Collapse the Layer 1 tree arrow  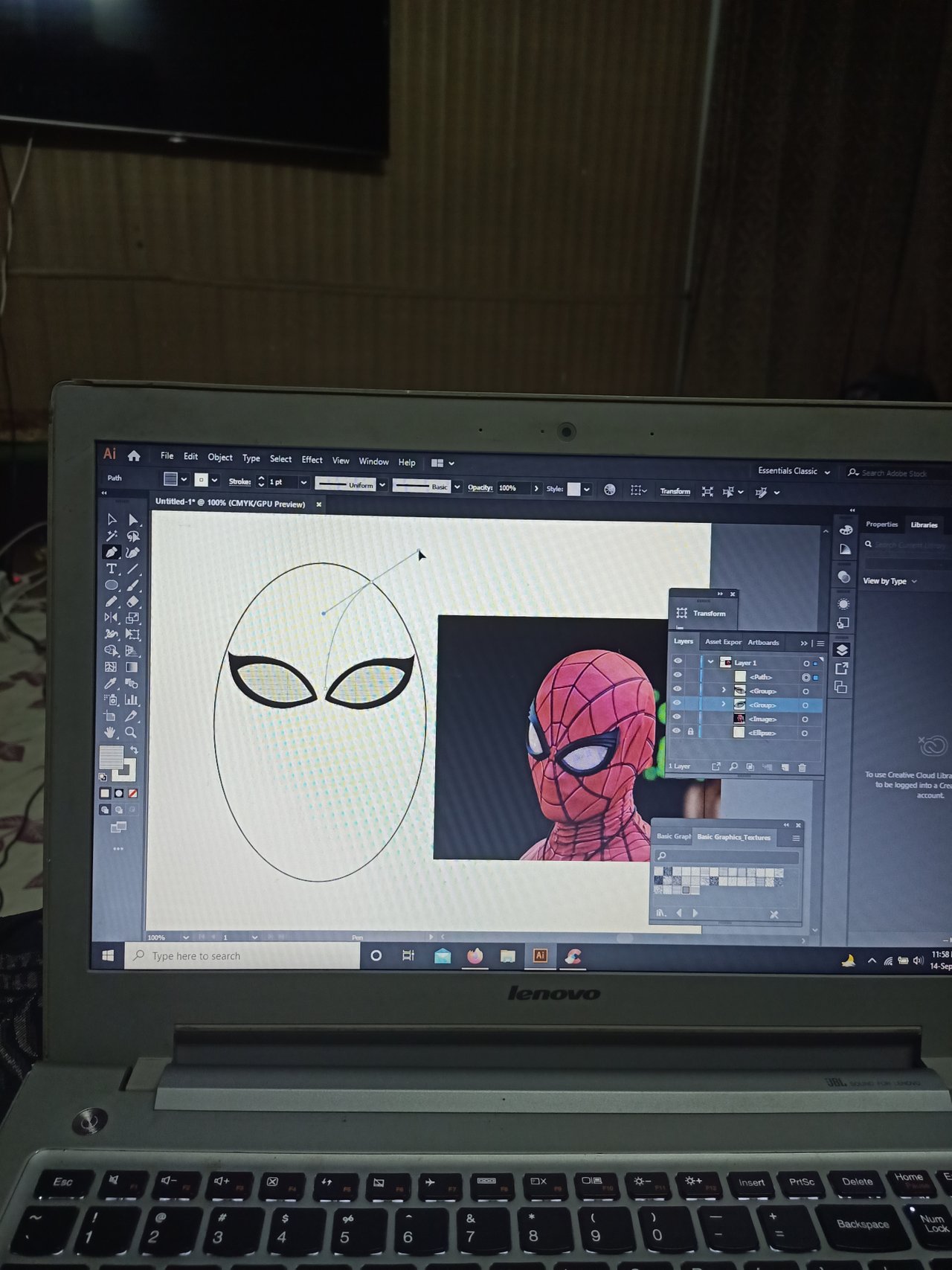(x=711, y=661)
